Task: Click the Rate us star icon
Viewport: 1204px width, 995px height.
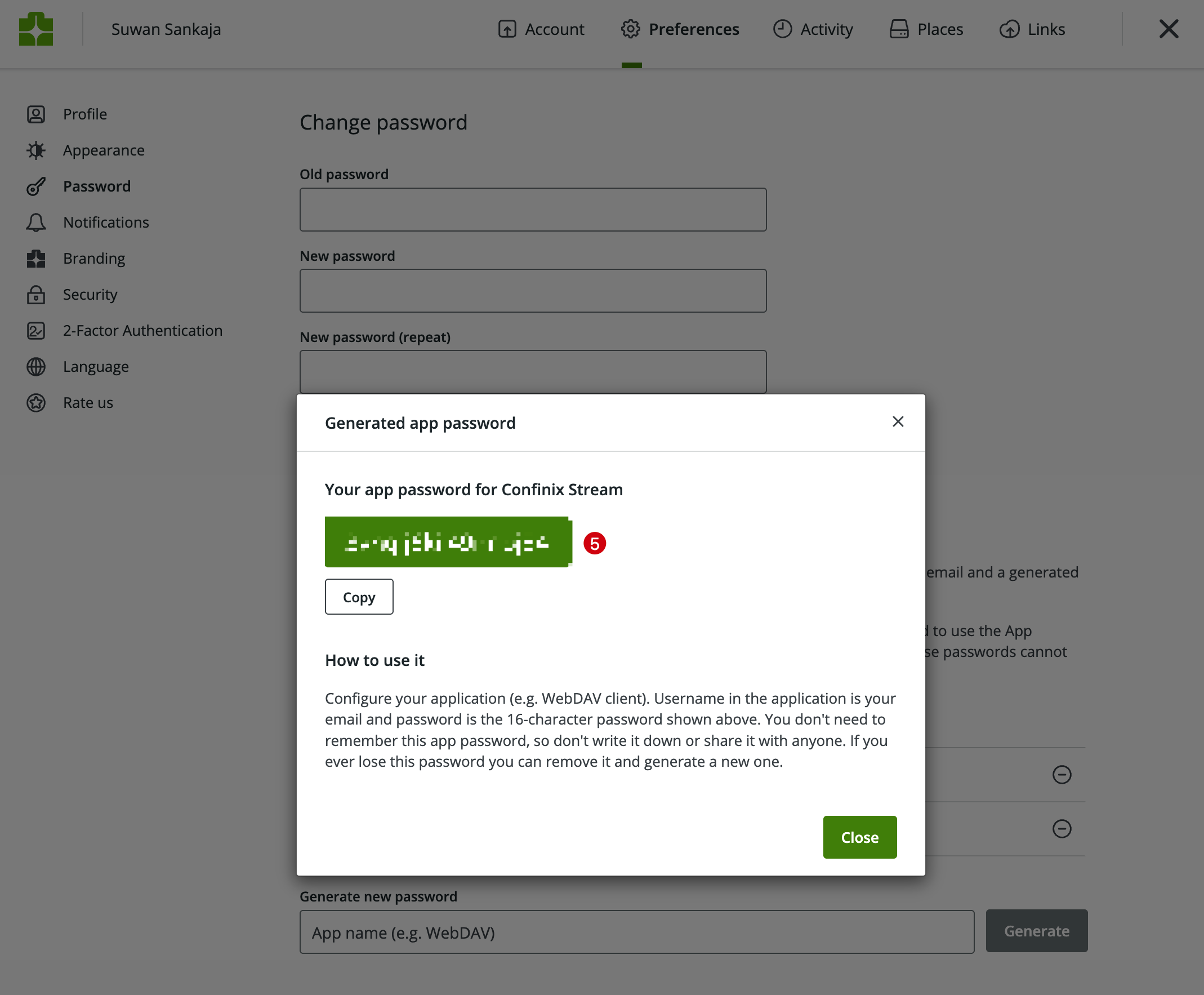Action: tap(35, 403)
